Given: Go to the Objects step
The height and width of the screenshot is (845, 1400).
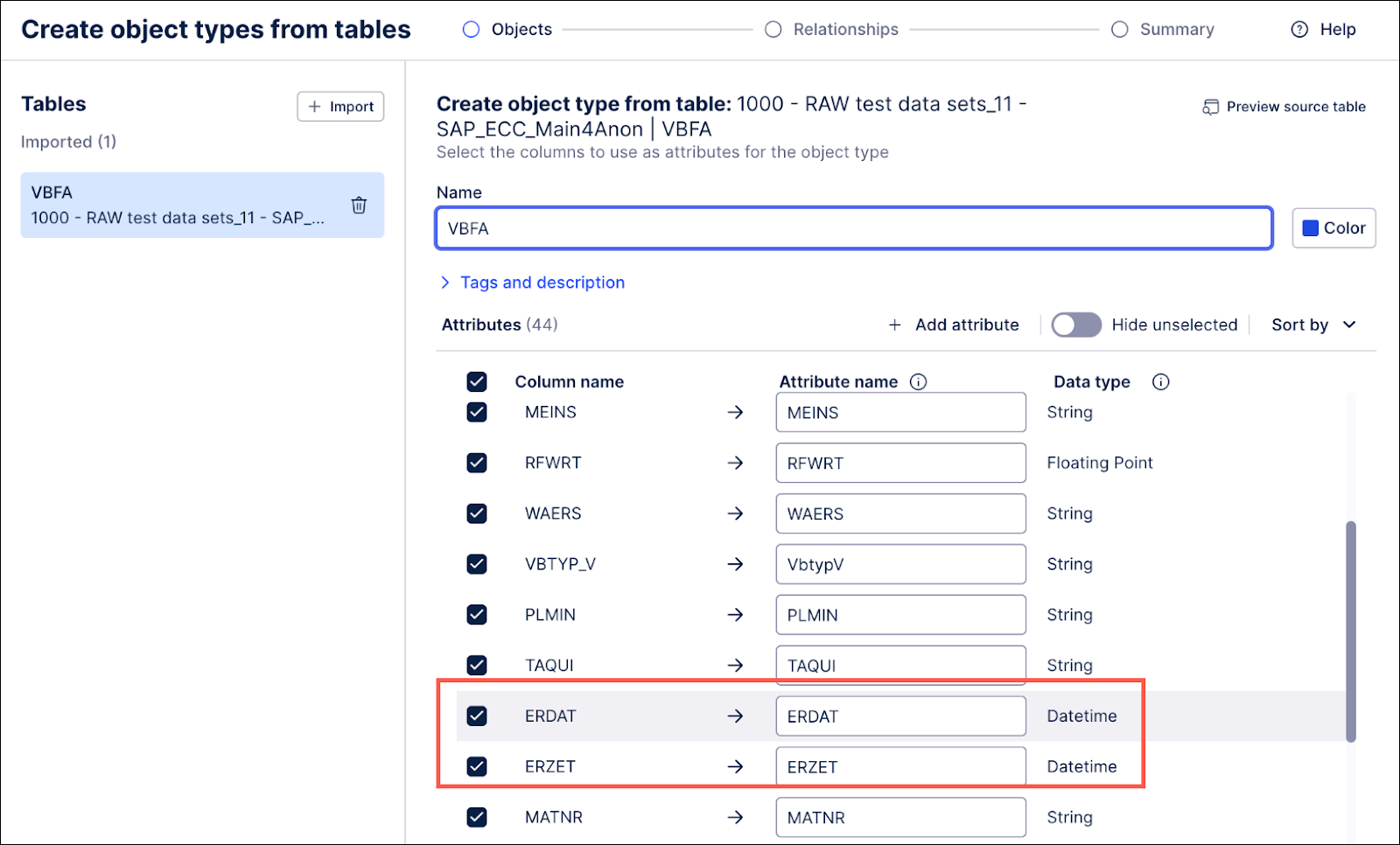Looking at the screenshot, I should (x=507, y=30).
